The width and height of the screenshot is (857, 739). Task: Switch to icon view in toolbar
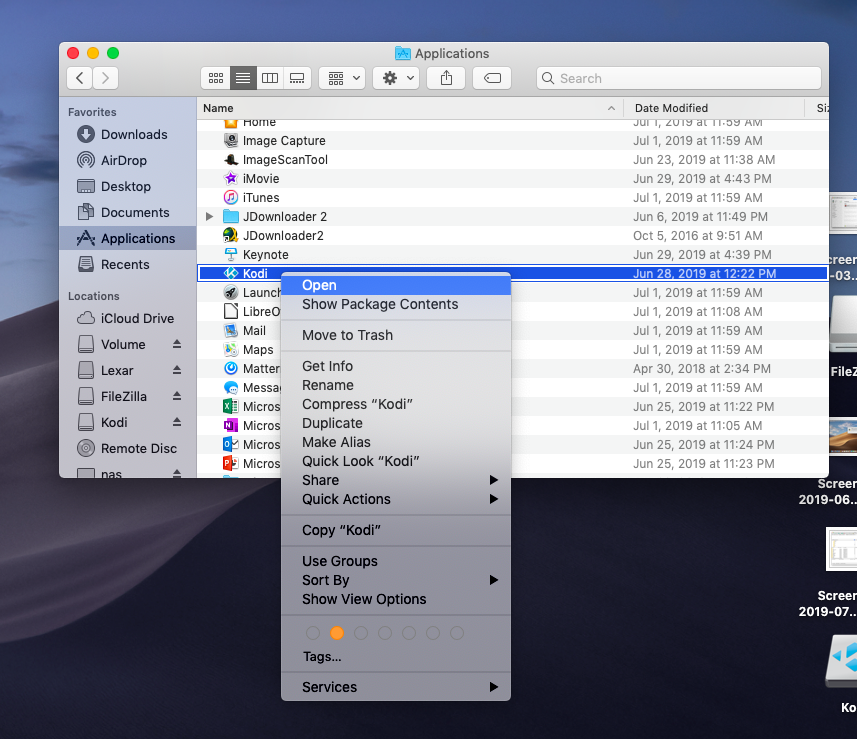[216, 78]
